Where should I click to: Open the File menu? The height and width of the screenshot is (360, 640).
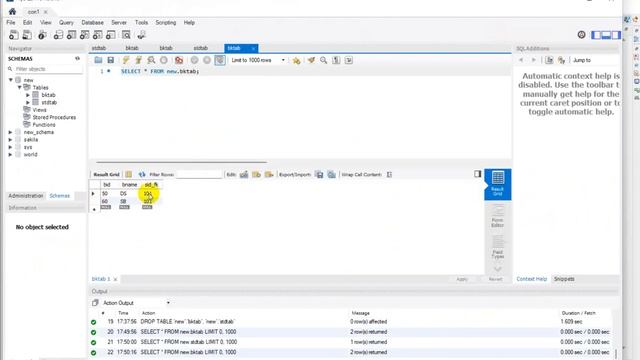(11, 22)
